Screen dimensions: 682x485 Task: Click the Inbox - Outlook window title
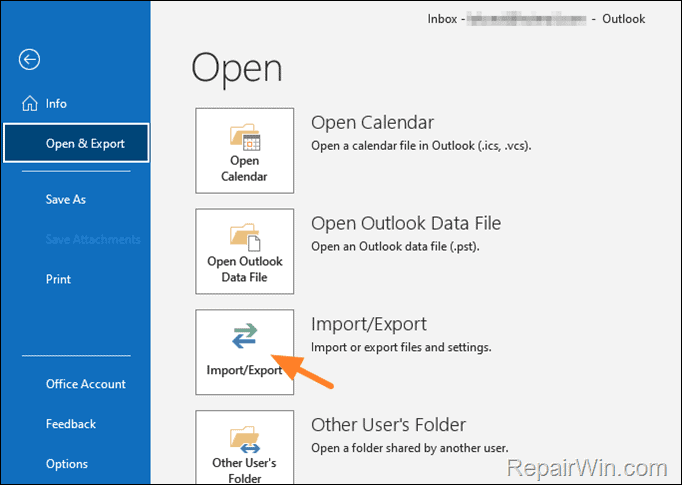point(536,19)
